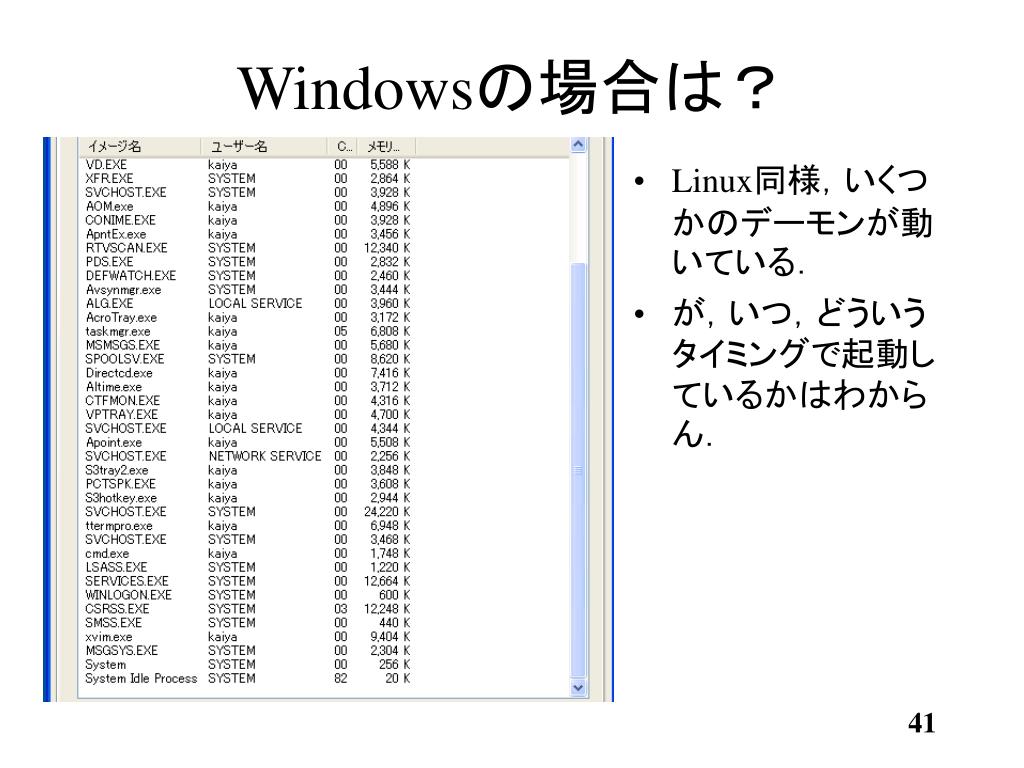Image resolution: width=1024 pixels, height=768 pixels.
Task: Click the scrollbar up arrow
Action: 578,145
